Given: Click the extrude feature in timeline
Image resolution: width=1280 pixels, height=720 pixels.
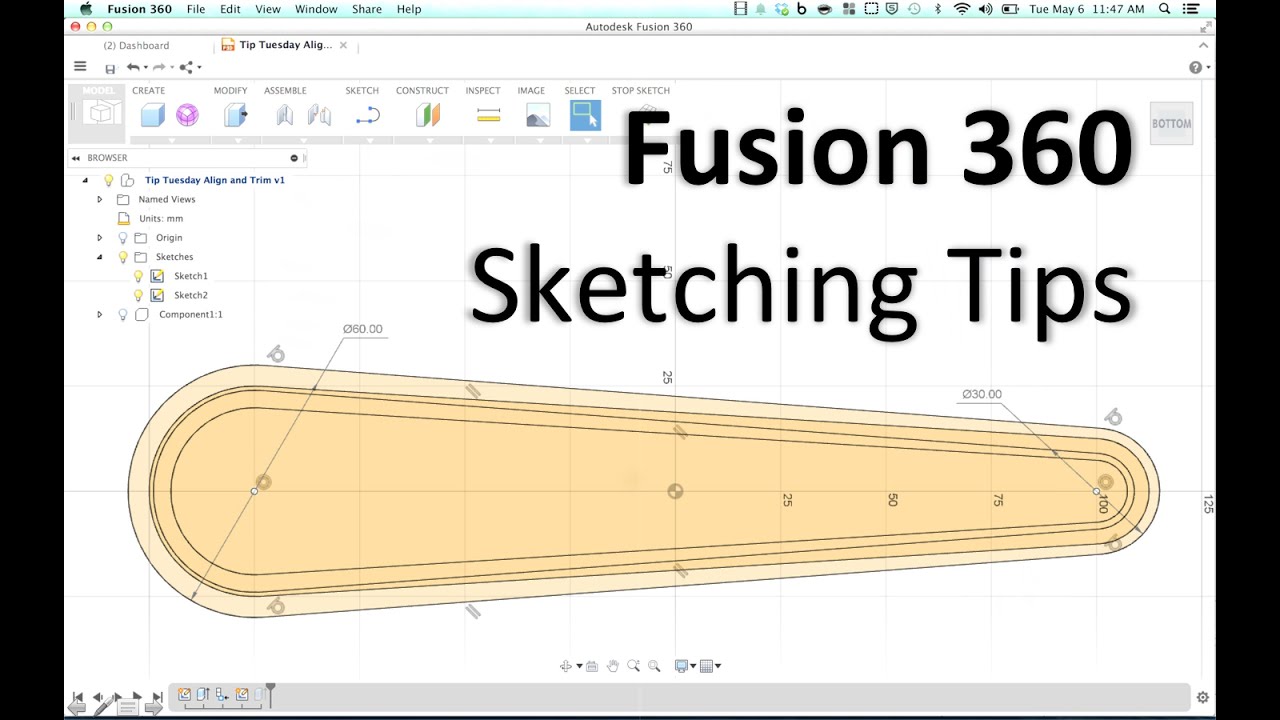Looking at the screenshot, I should (203, 694).
